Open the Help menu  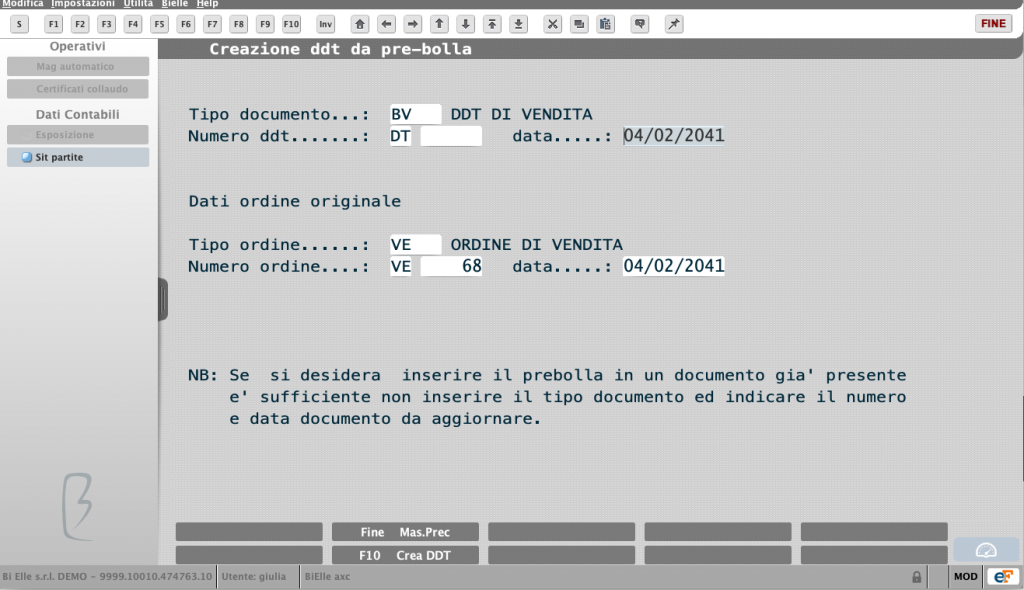pos(207,4)
